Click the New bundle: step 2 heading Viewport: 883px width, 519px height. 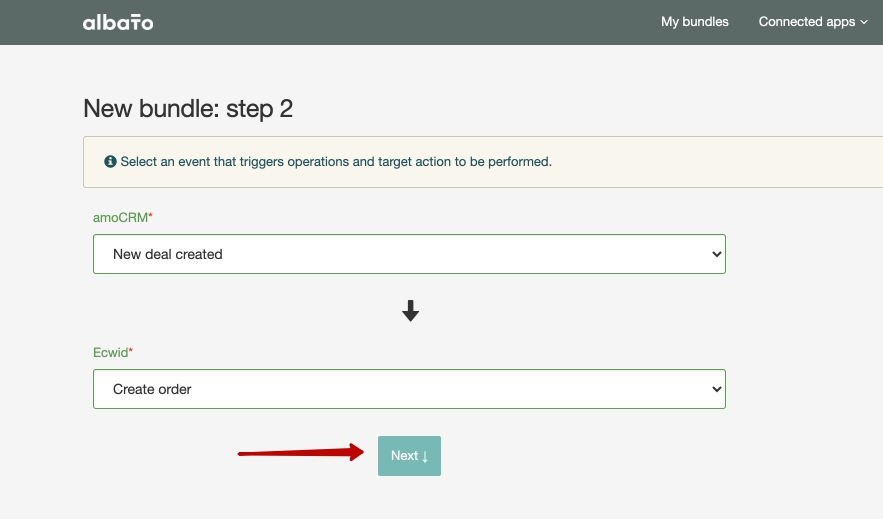[188, 109]
